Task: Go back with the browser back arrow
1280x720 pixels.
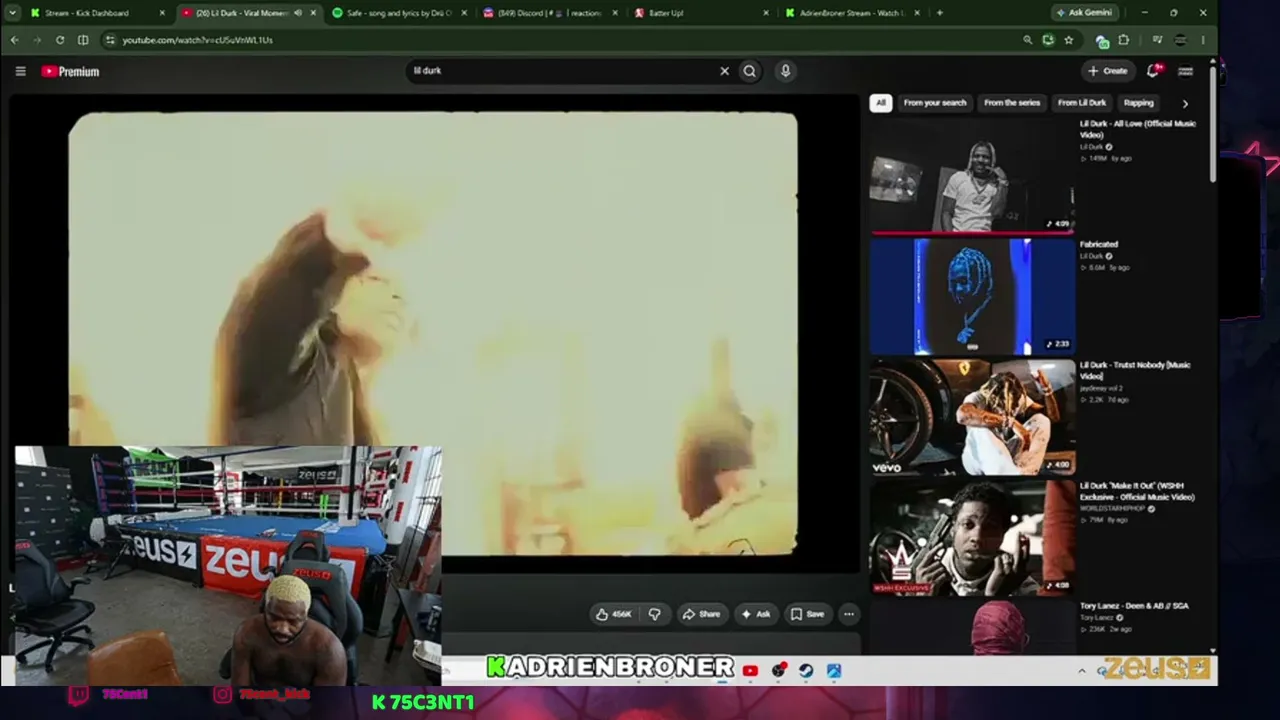Action: 14,40
